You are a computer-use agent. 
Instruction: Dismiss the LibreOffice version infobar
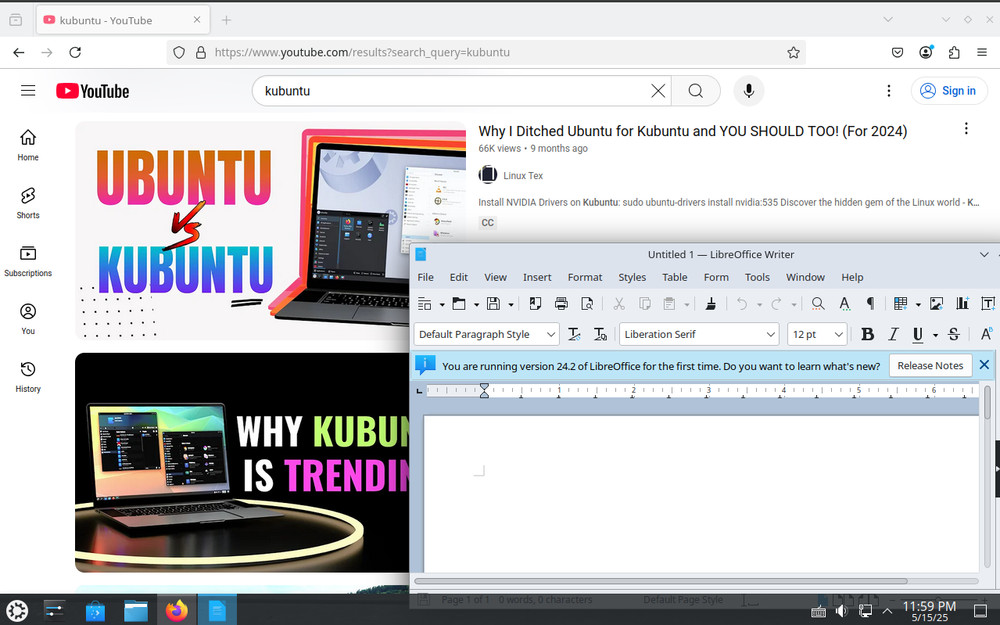(984, 365)
